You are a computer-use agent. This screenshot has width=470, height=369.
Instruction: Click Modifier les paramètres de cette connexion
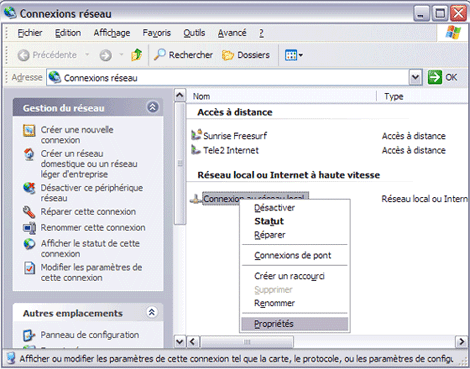(91, 272)
